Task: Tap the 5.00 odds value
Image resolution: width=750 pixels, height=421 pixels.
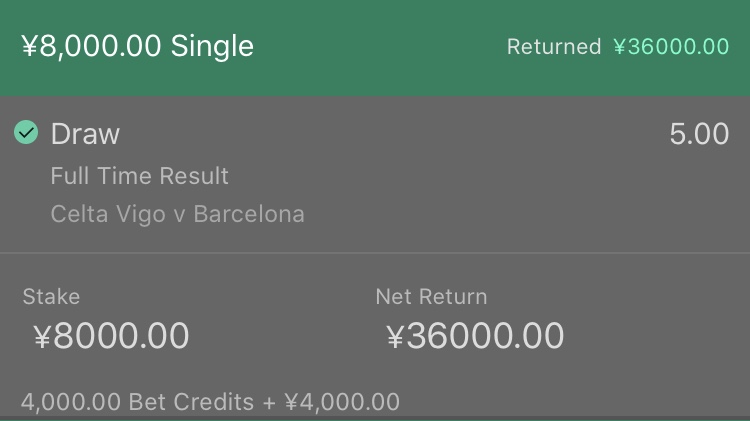Action: click(699, 133)
